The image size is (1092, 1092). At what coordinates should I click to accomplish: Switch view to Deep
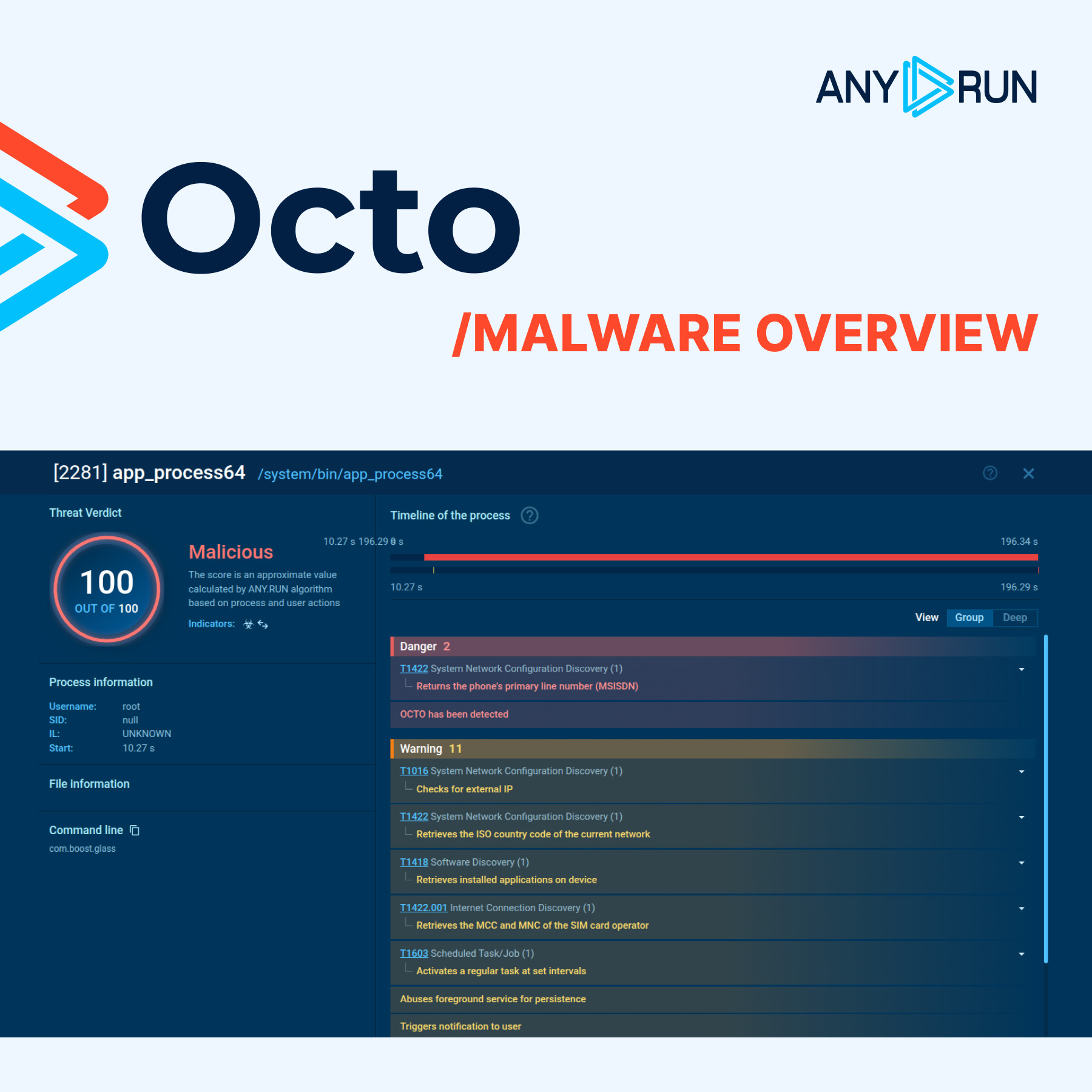pyautogui.click(x=1015, y=618)
